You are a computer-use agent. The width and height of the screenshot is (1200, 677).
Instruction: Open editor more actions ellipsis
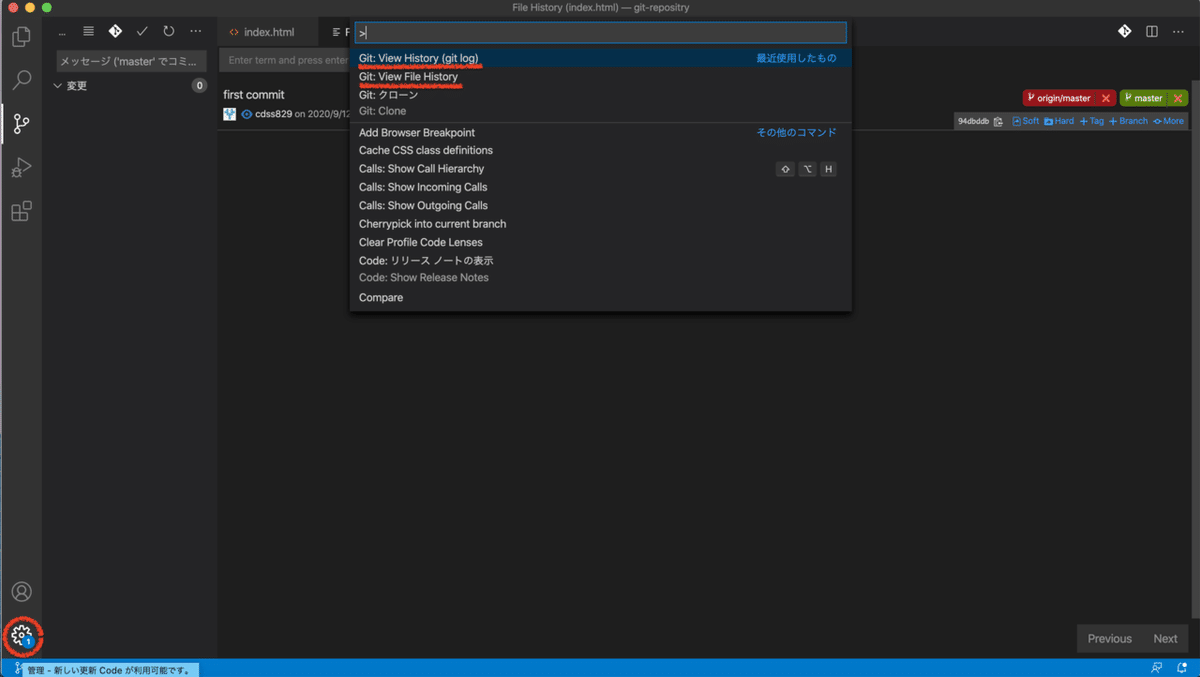coord(1178,31)
